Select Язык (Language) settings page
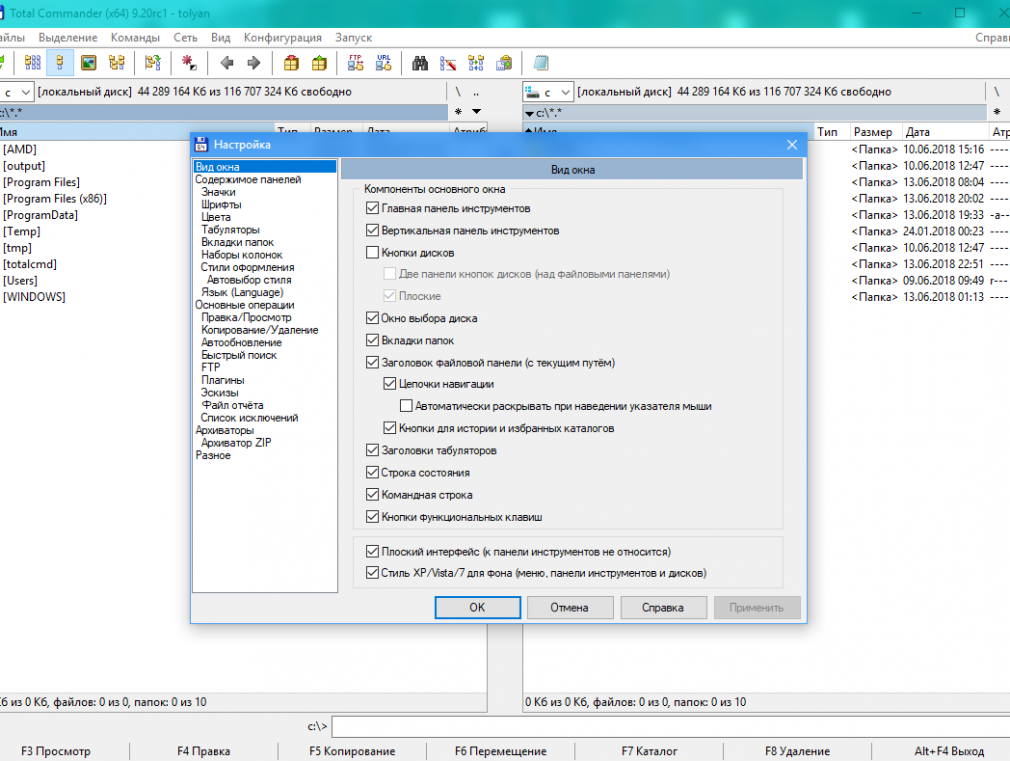This screenshot has width=1010, height=761. tap(242, 292)
